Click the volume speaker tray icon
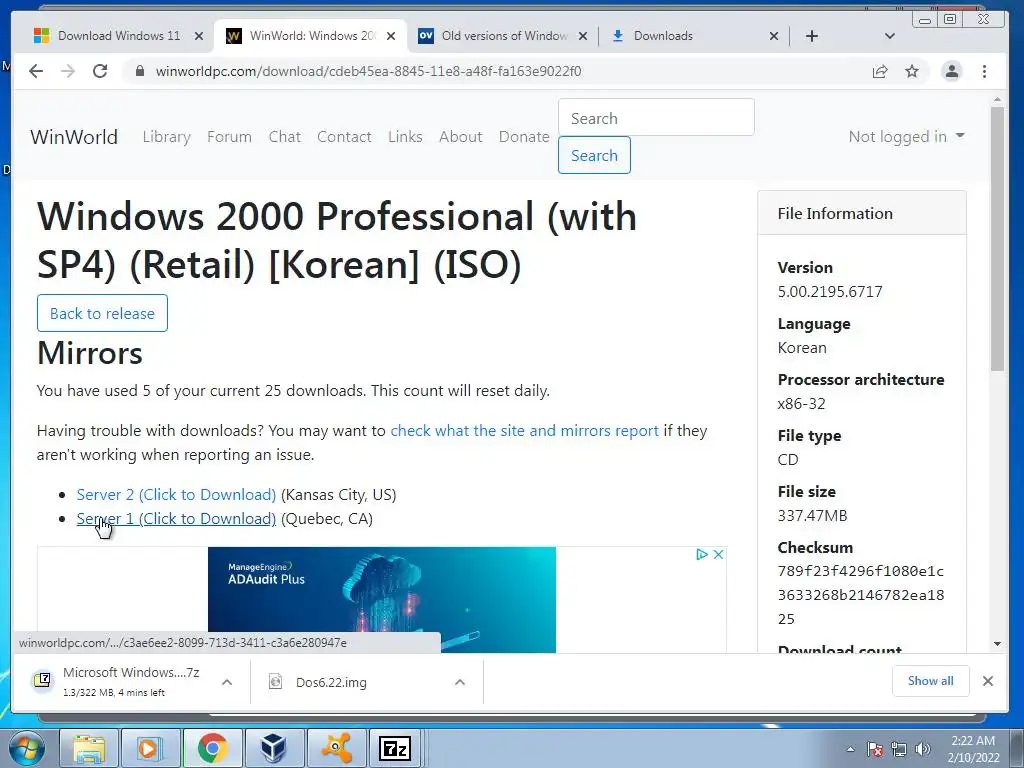This screenshot has width=1024, height=768. (x=923, y=749)
